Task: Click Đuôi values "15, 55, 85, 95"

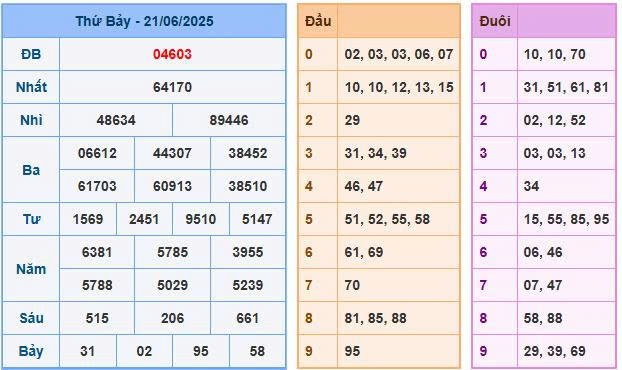Action: (x=566, y=219)
